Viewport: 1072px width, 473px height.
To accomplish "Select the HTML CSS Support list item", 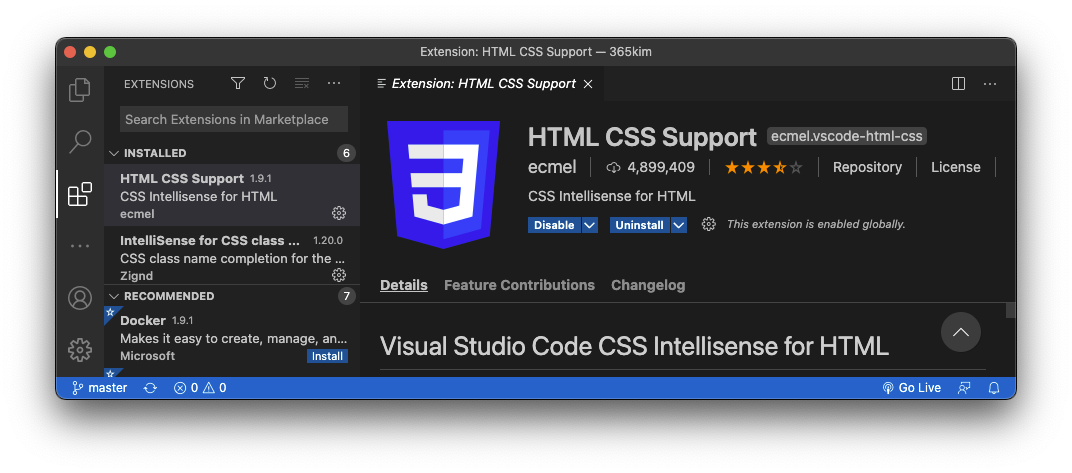I will [x=232, y=195].
